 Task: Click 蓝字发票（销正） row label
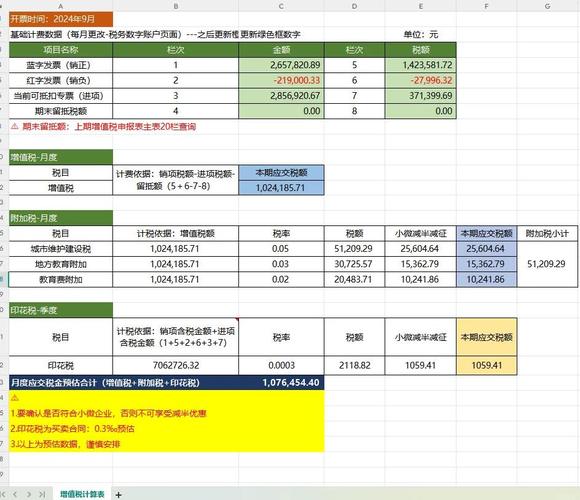pos(61,65)
